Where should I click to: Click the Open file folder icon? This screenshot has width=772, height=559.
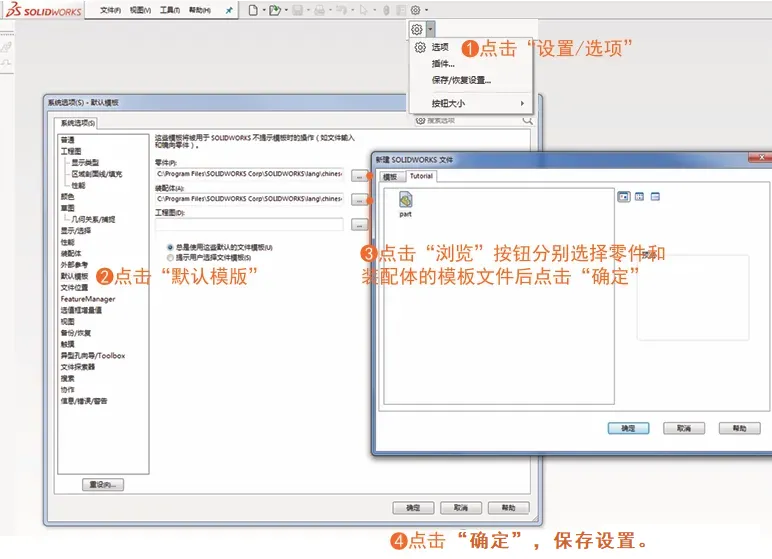(275, 10)
